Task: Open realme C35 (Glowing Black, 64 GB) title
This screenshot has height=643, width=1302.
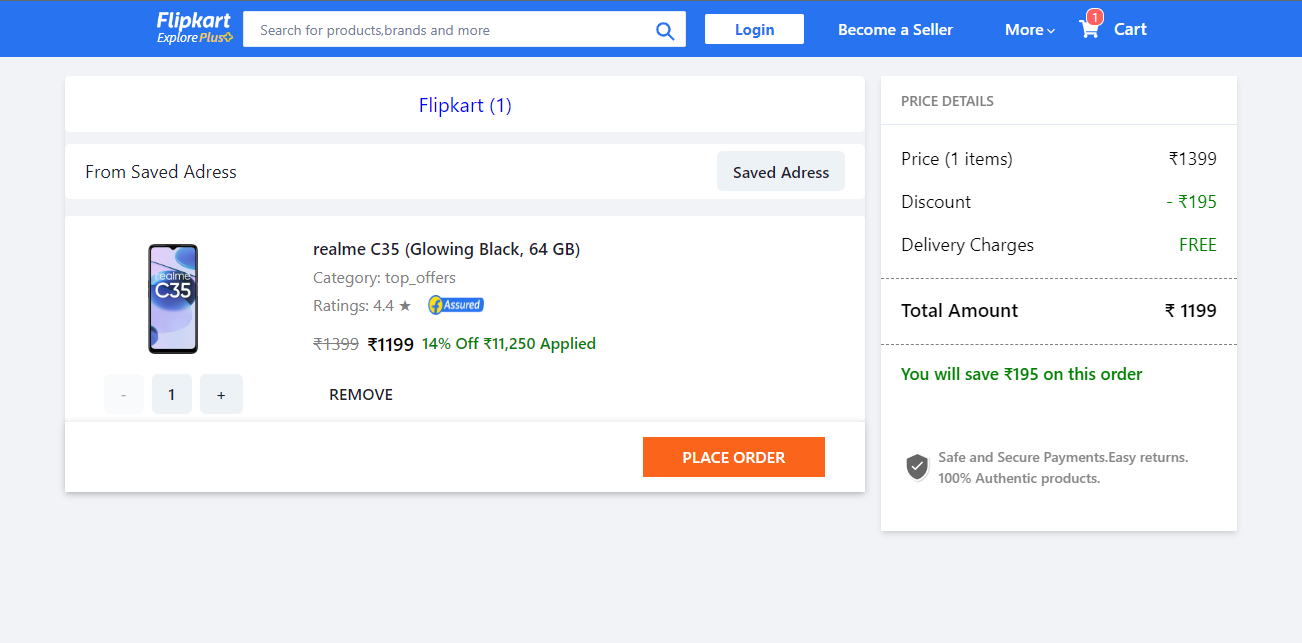Action: 446,249
